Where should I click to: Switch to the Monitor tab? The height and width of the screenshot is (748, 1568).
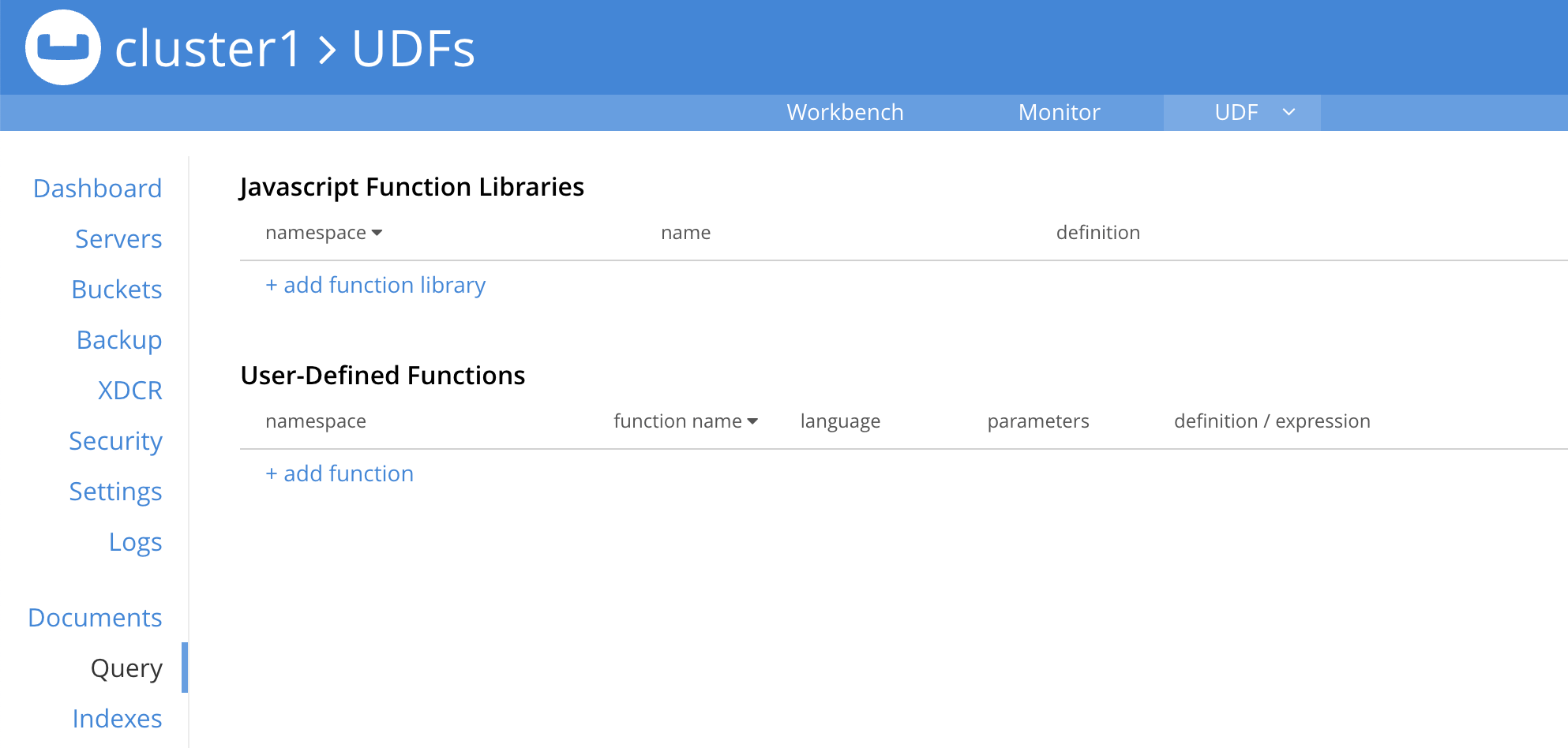pos(1059,112)
